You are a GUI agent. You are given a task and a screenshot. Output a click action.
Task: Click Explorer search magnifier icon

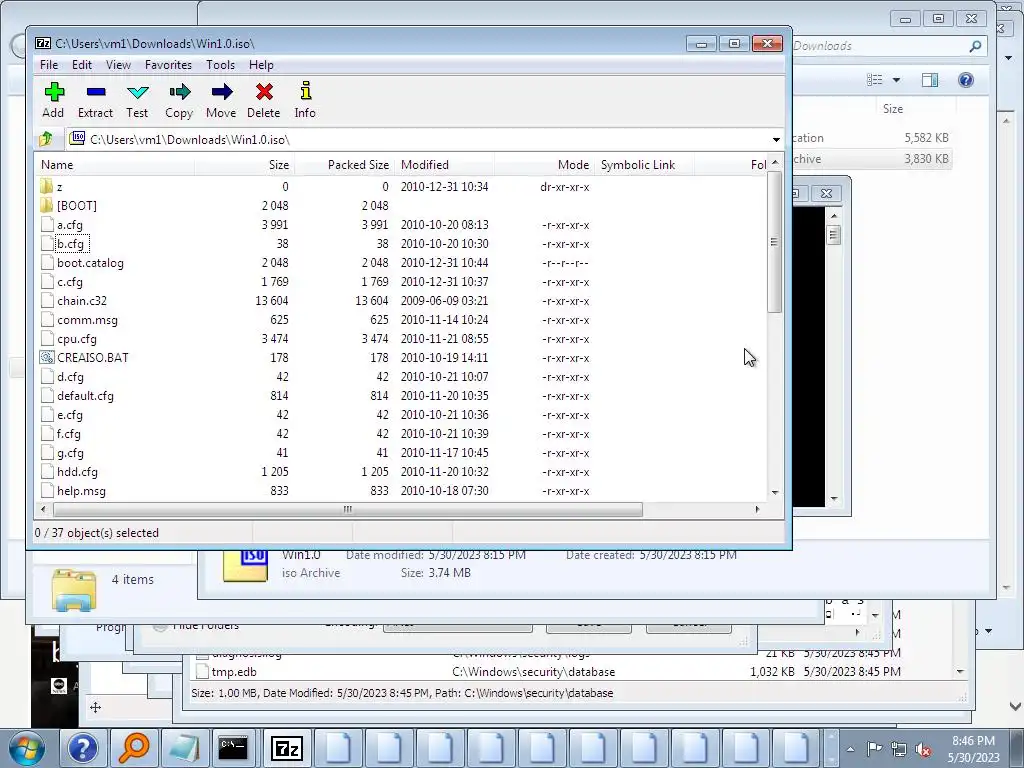click(976, 46)
